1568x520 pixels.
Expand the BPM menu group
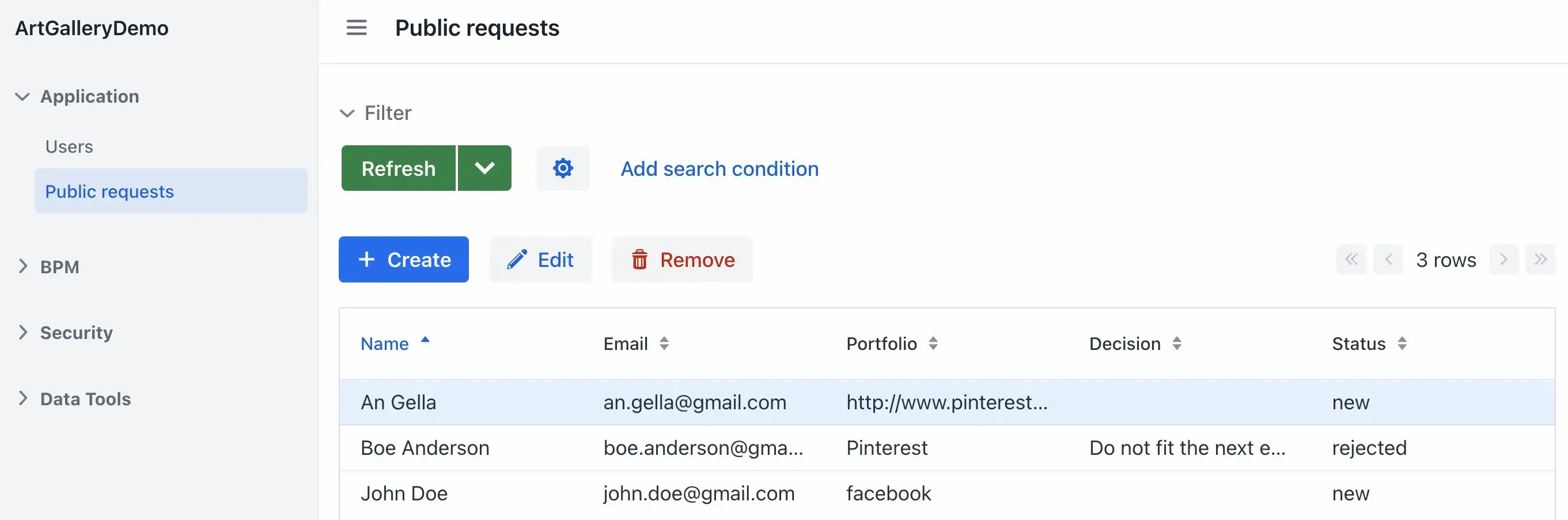click(x=23, y=266)
